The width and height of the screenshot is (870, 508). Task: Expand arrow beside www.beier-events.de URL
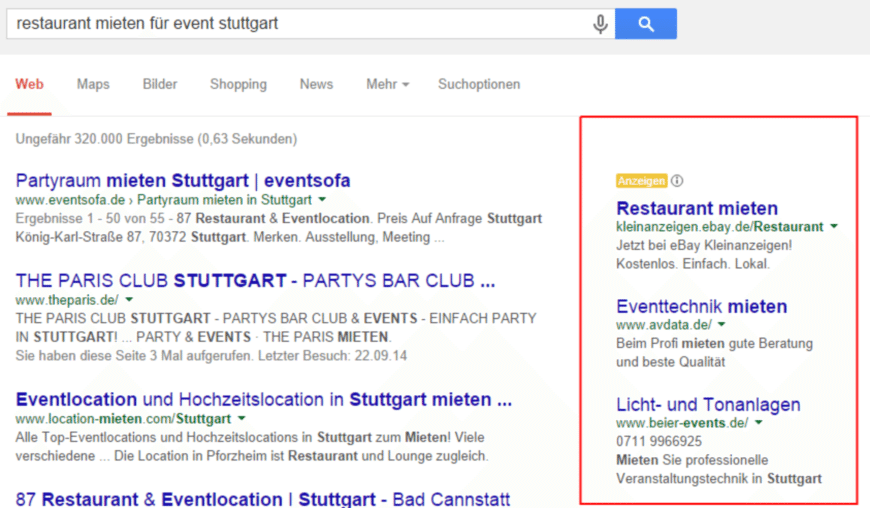click(758, 423)
